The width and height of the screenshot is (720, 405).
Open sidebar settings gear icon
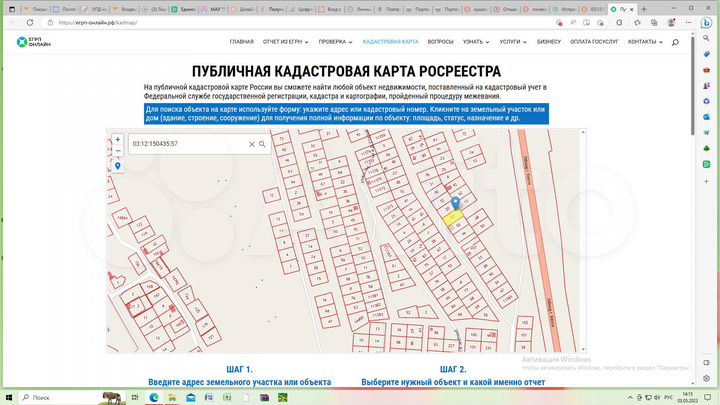[706, 378]
